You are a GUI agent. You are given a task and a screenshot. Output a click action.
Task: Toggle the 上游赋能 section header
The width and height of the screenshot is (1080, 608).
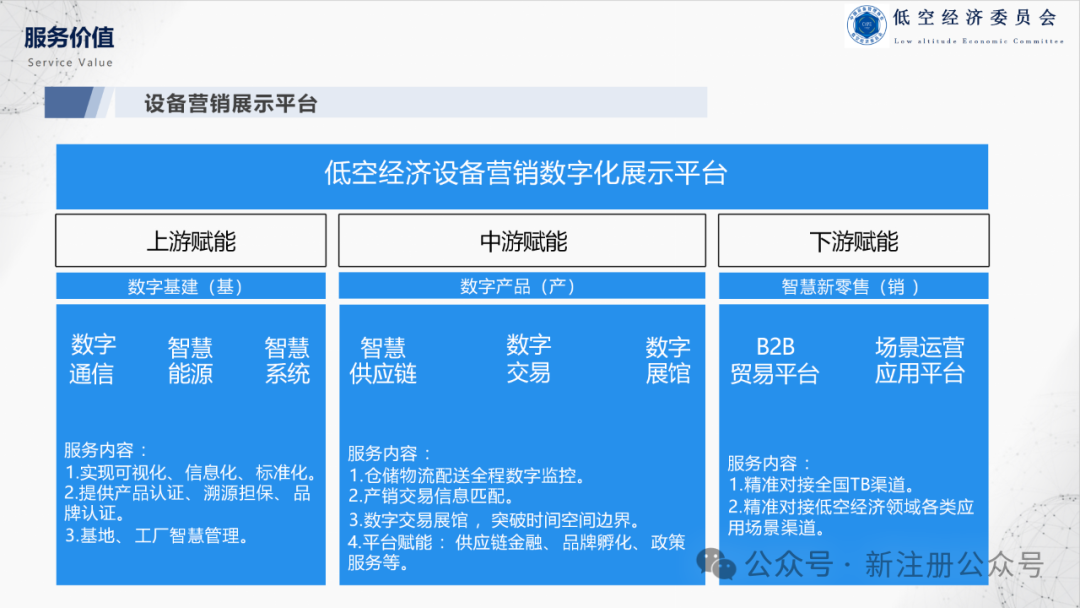point(191,240)
